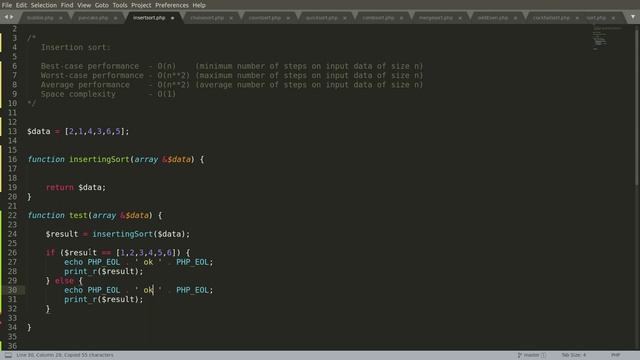
Task: Open the Goto menu
Action: 102,5
